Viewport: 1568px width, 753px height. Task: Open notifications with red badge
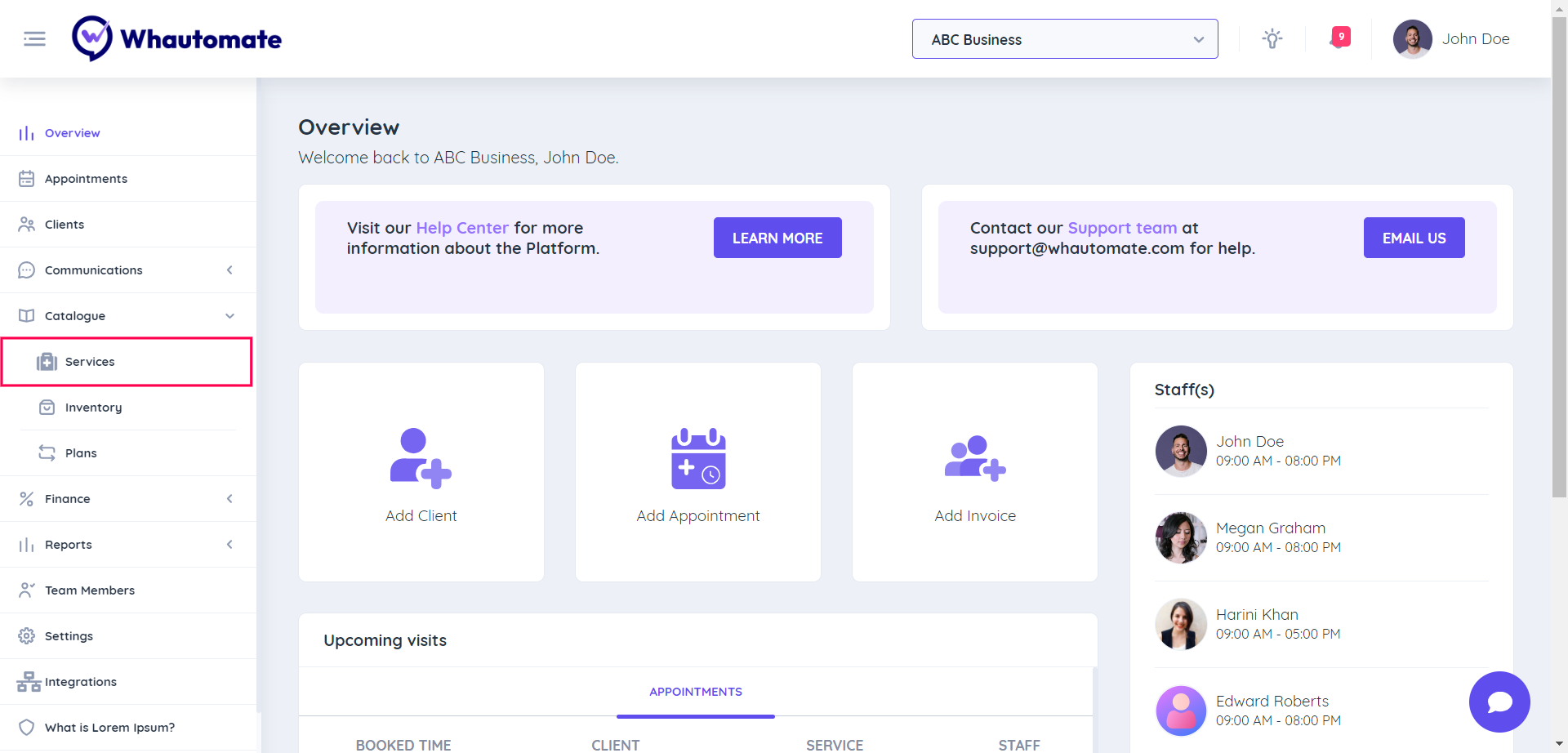point(1339,38)
